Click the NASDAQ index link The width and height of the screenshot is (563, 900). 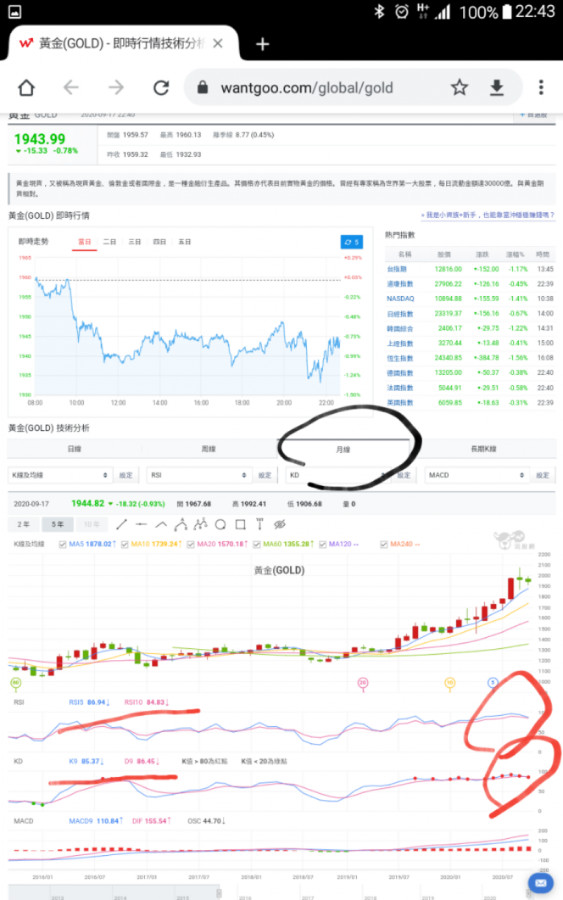[x=400, y=298]
